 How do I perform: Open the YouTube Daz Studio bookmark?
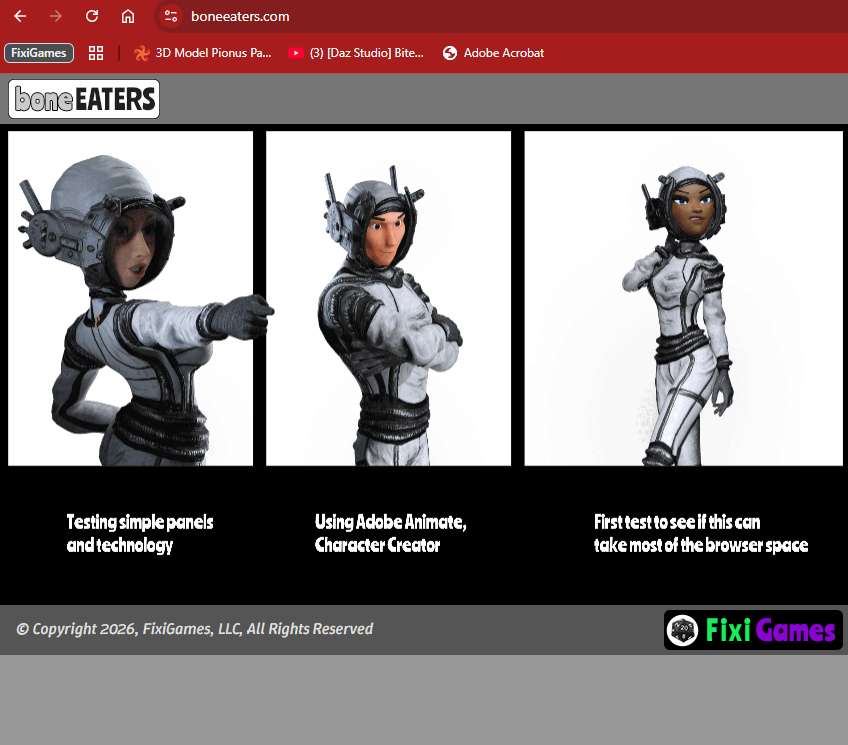coord(356,53)
